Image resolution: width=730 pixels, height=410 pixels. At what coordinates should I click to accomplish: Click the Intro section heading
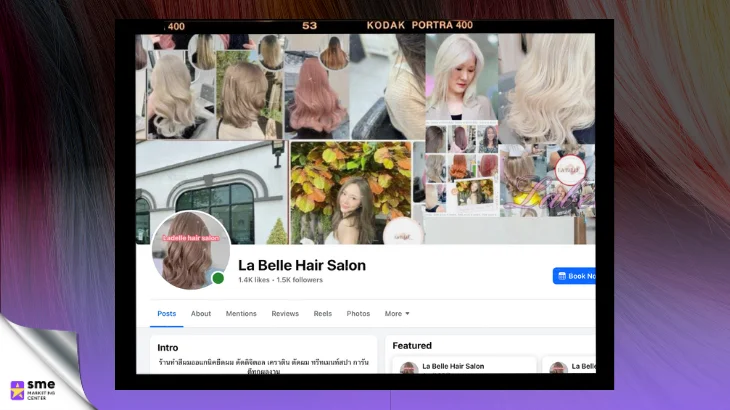click(168, 348)
